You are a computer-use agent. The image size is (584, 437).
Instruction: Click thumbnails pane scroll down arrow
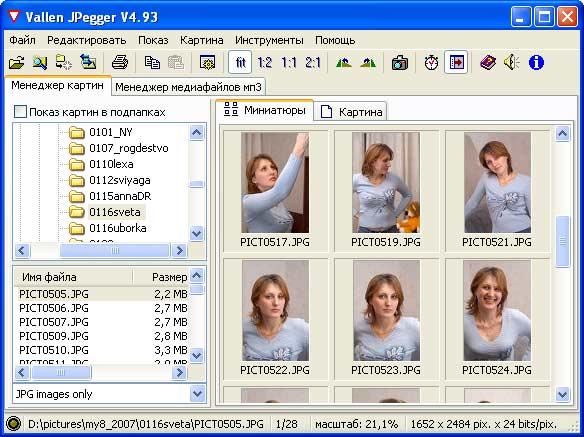(x=562, y=394)
